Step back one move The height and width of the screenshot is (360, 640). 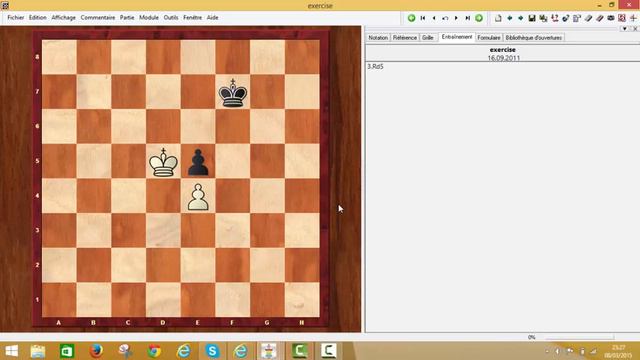click(x=434, y=18)
